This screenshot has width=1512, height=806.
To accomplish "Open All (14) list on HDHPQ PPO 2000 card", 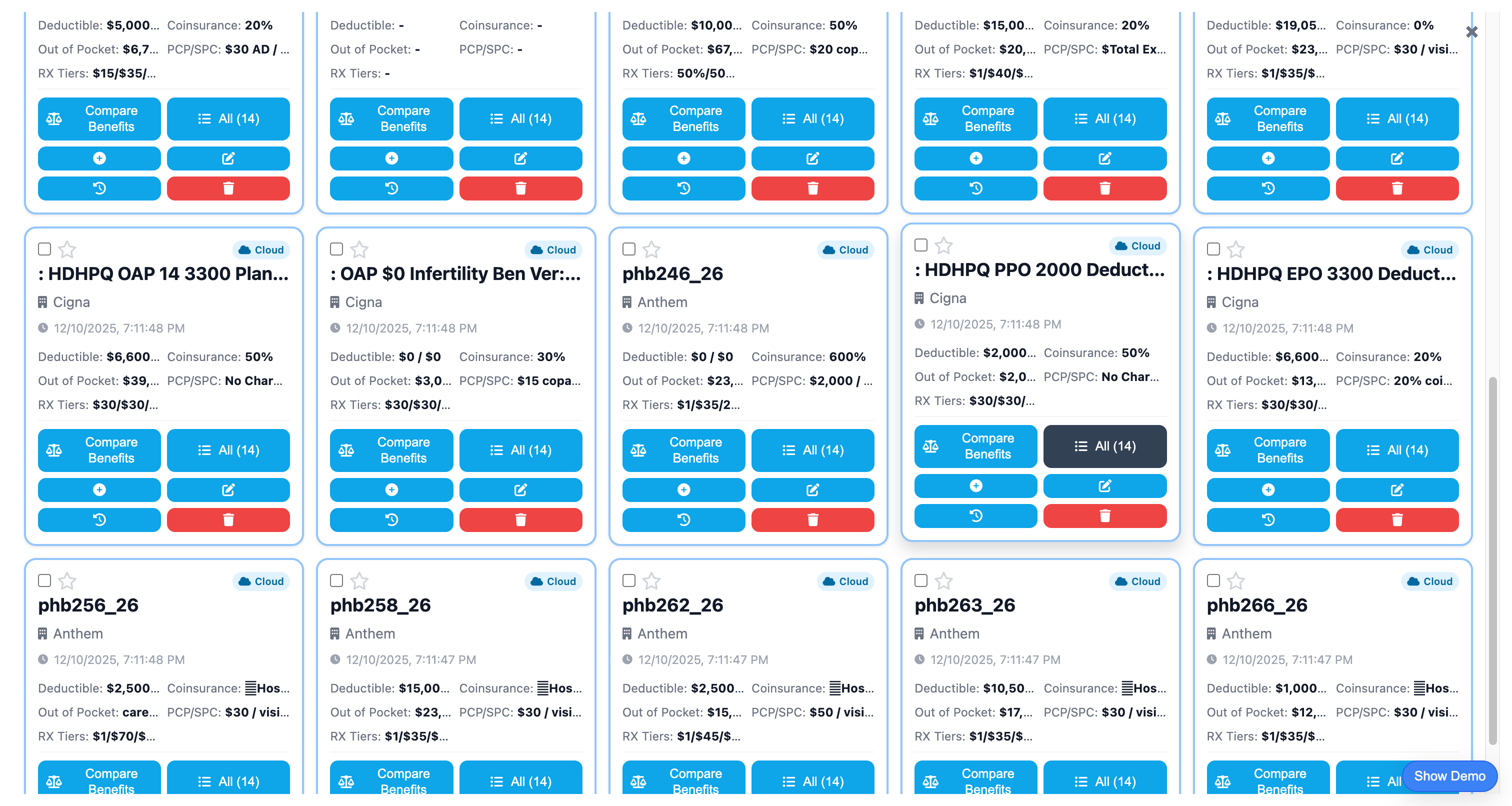I will (1104, 446).
